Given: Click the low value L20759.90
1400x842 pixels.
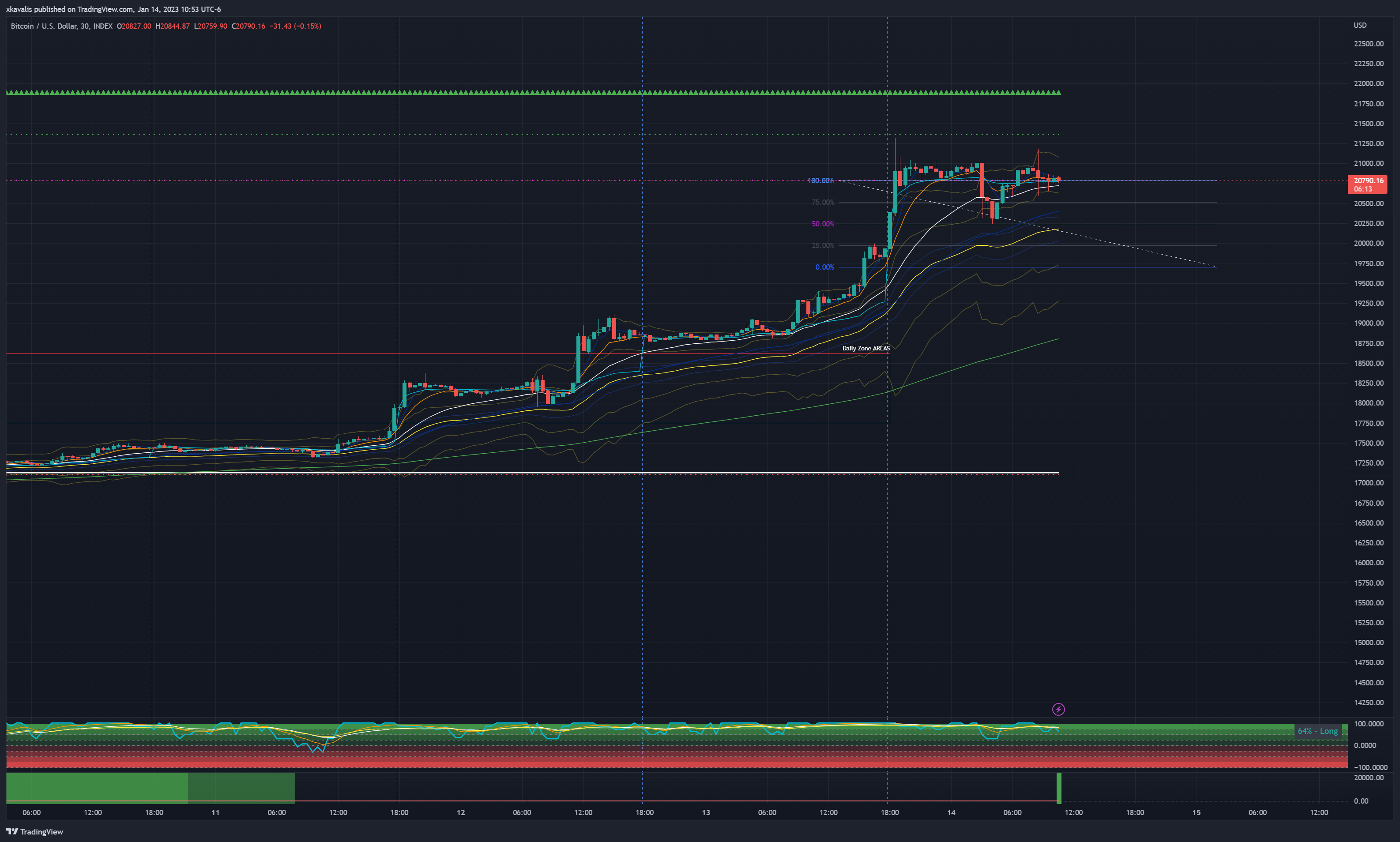Looking at the screenshot, I should [x=211, y=26].
